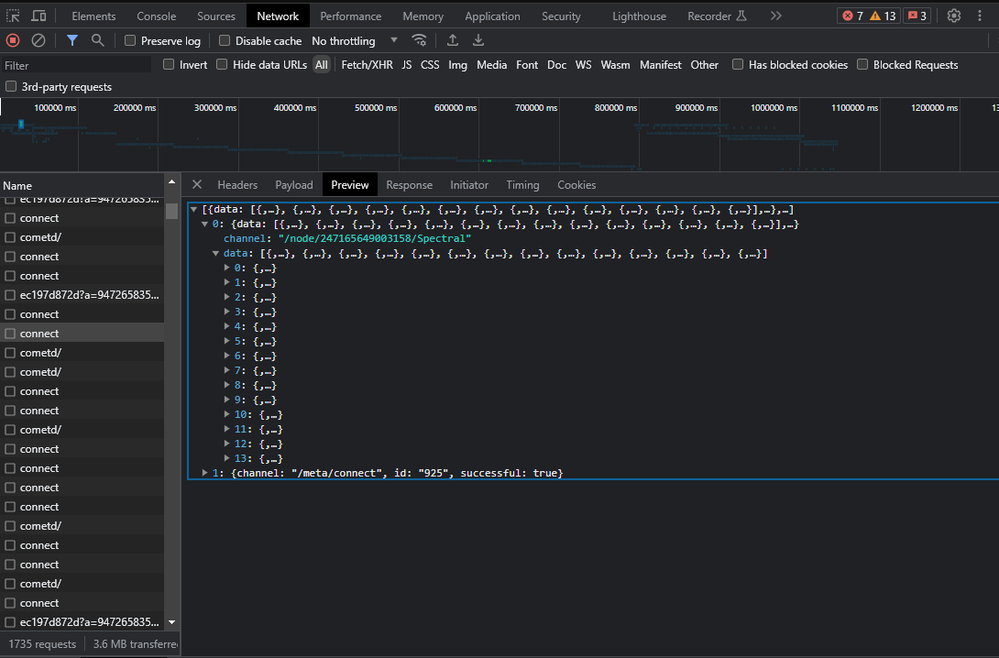The width and height of the screenshot is (999, 658).
Task: Import HAR file upload icon
Action: [452, 41]
